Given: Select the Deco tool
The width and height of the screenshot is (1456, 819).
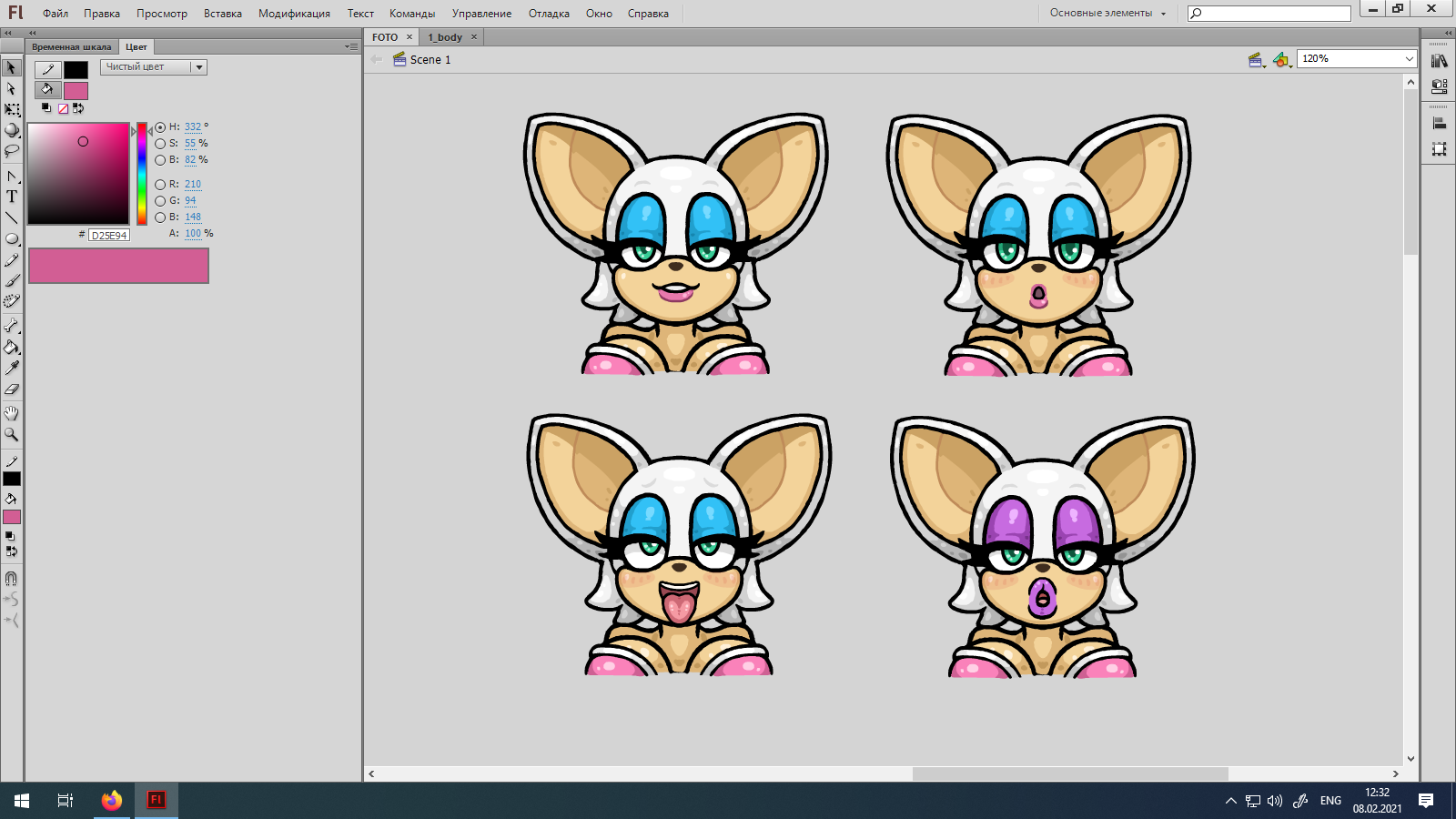Looking at the screenshot, I should pyautogui.click(x=12, y=301).
